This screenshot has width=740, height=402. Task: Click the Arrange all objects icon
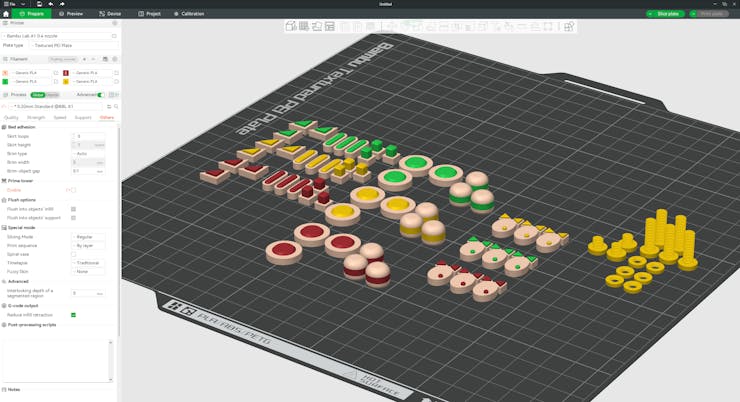[x=329, y=26]
